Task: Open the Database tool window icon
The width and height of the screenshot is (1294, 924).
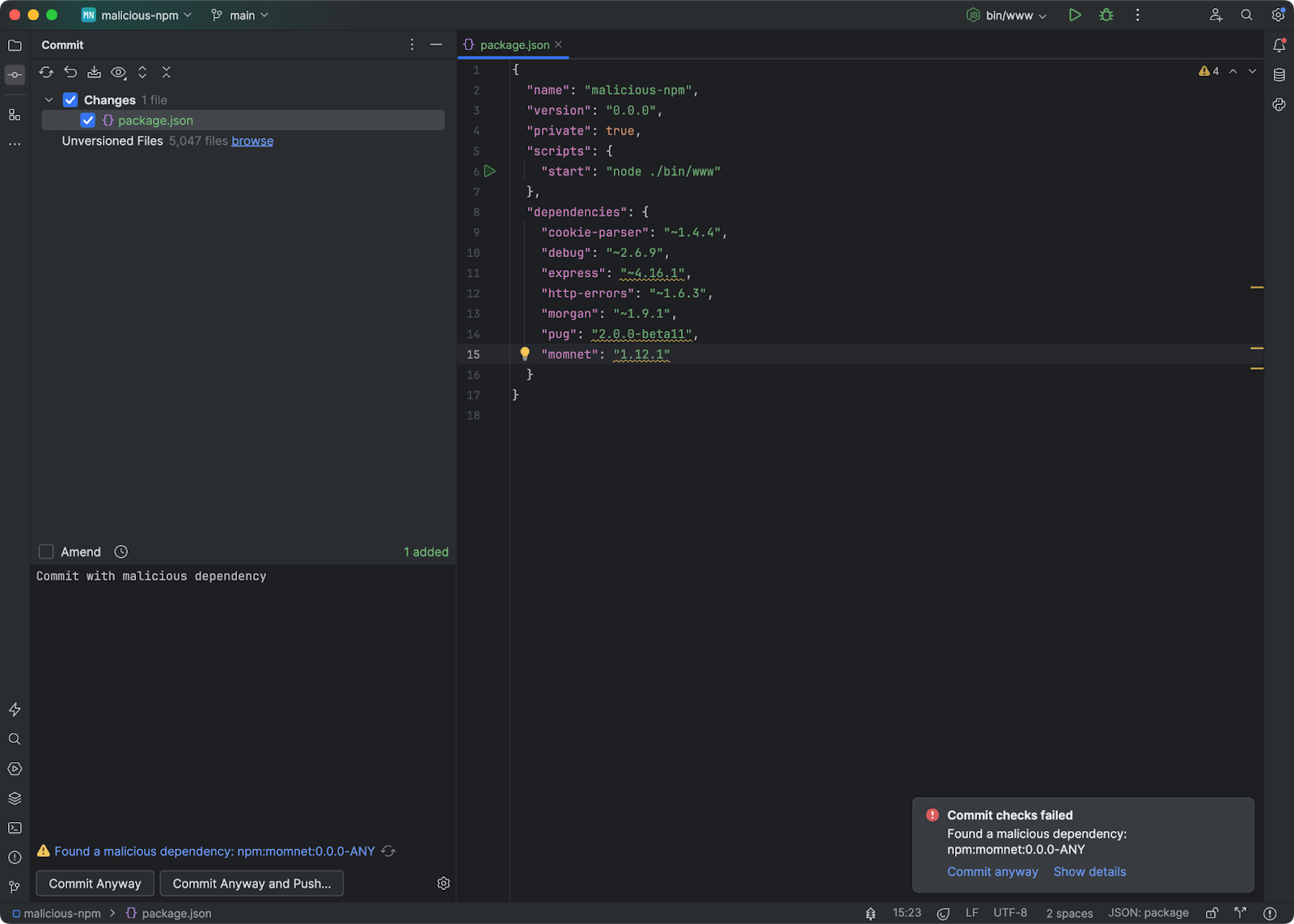Action: point(1279,75)
